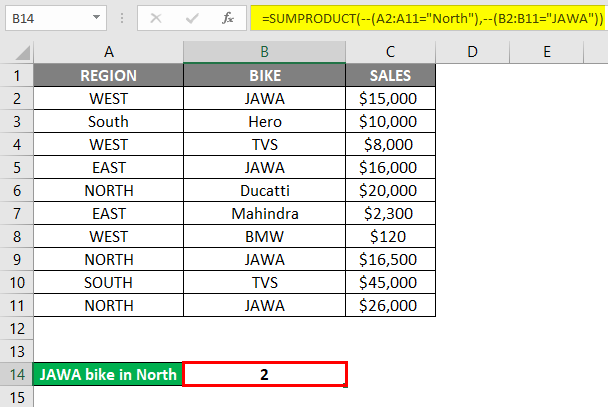Viewport: 608px width, 407px height.
Task: Select column A header
Action: point(109,52)
